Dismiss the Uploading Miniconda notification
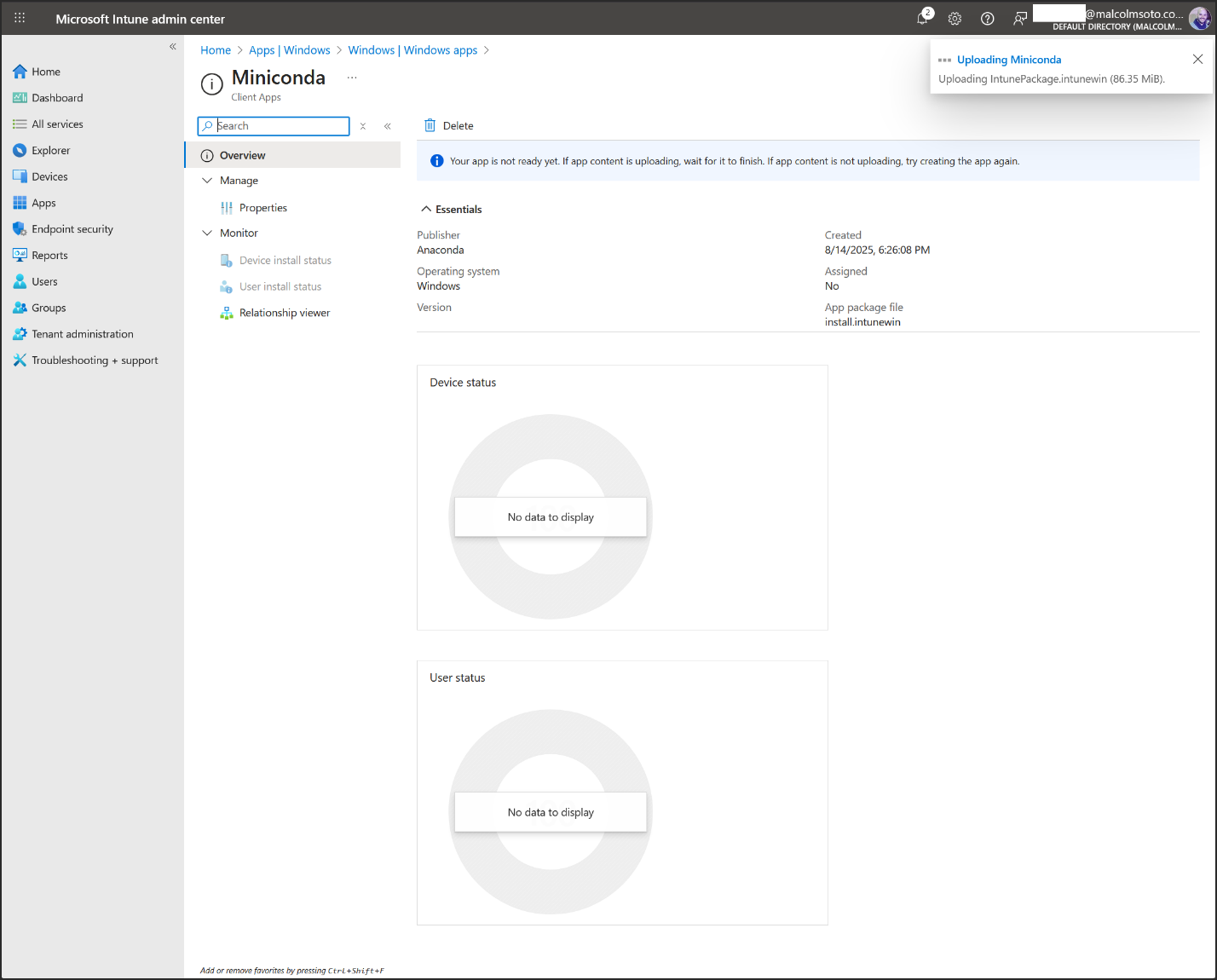1217x980 pixels. point(1197,59)
